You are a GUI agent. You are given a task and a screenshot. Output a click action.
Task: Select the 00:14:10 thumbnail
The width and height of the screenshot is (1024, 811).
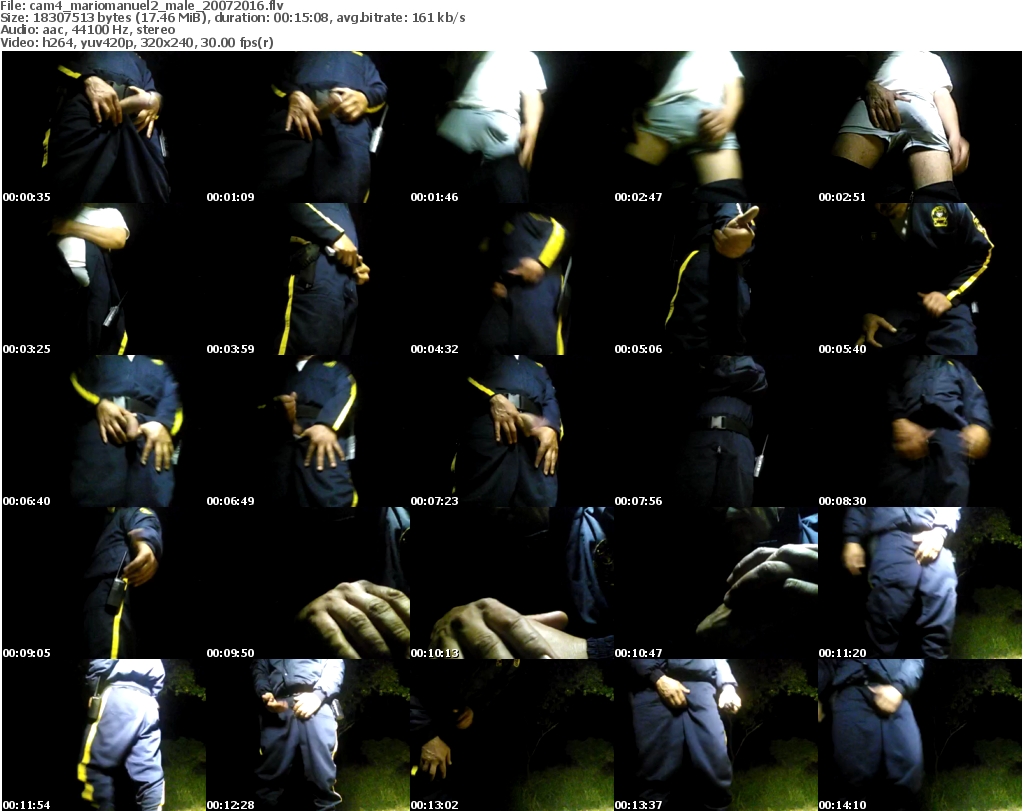920,735
